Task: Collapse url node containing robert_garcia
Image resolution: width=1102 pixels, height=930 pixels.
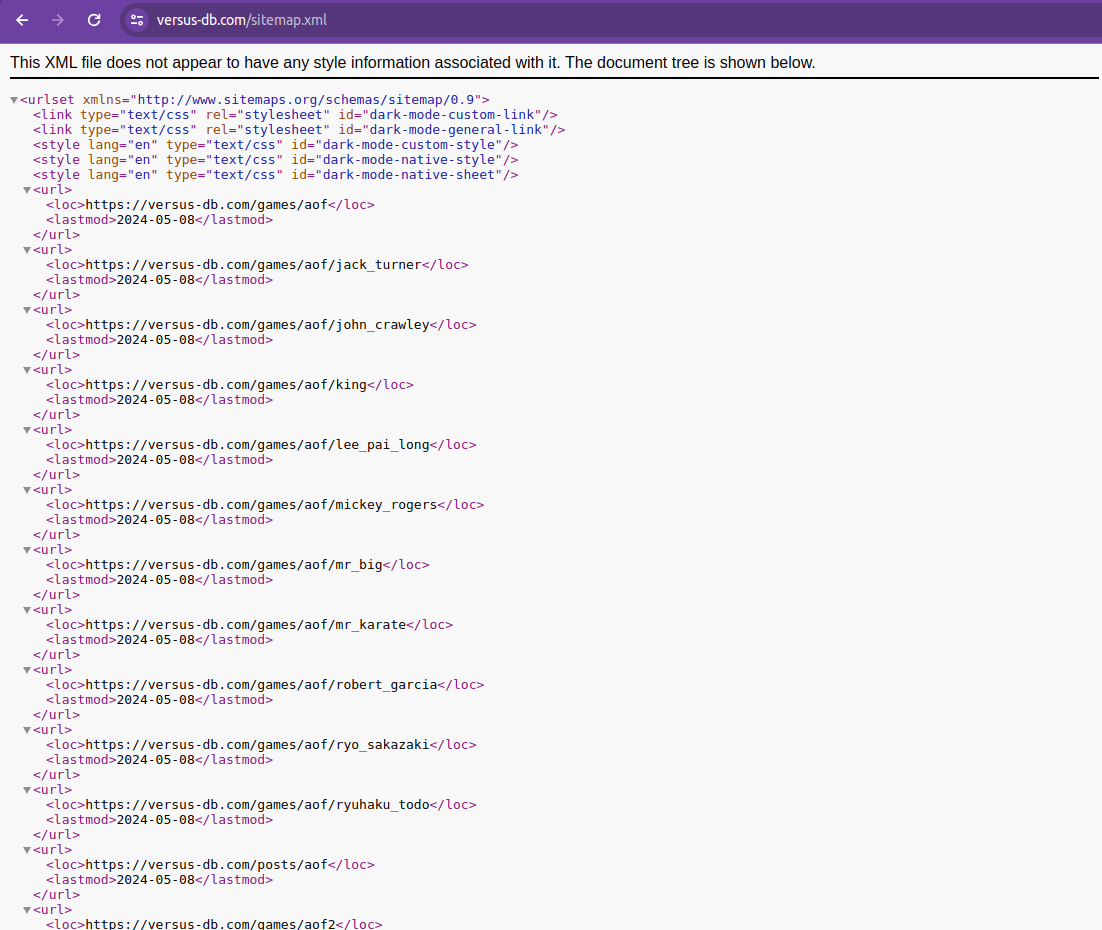Action: 27,671
